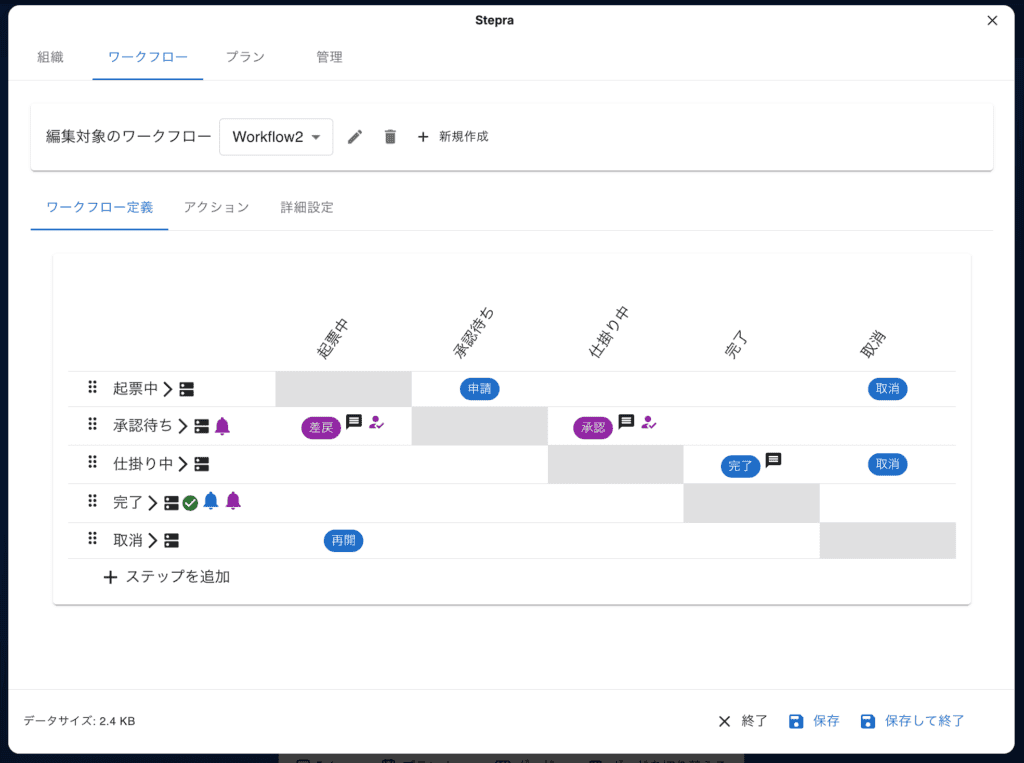This screenshot has width=1024, height=763.
Task: Select the ワークフロー定義 sub-tab
Action: [x=99, y=208]
